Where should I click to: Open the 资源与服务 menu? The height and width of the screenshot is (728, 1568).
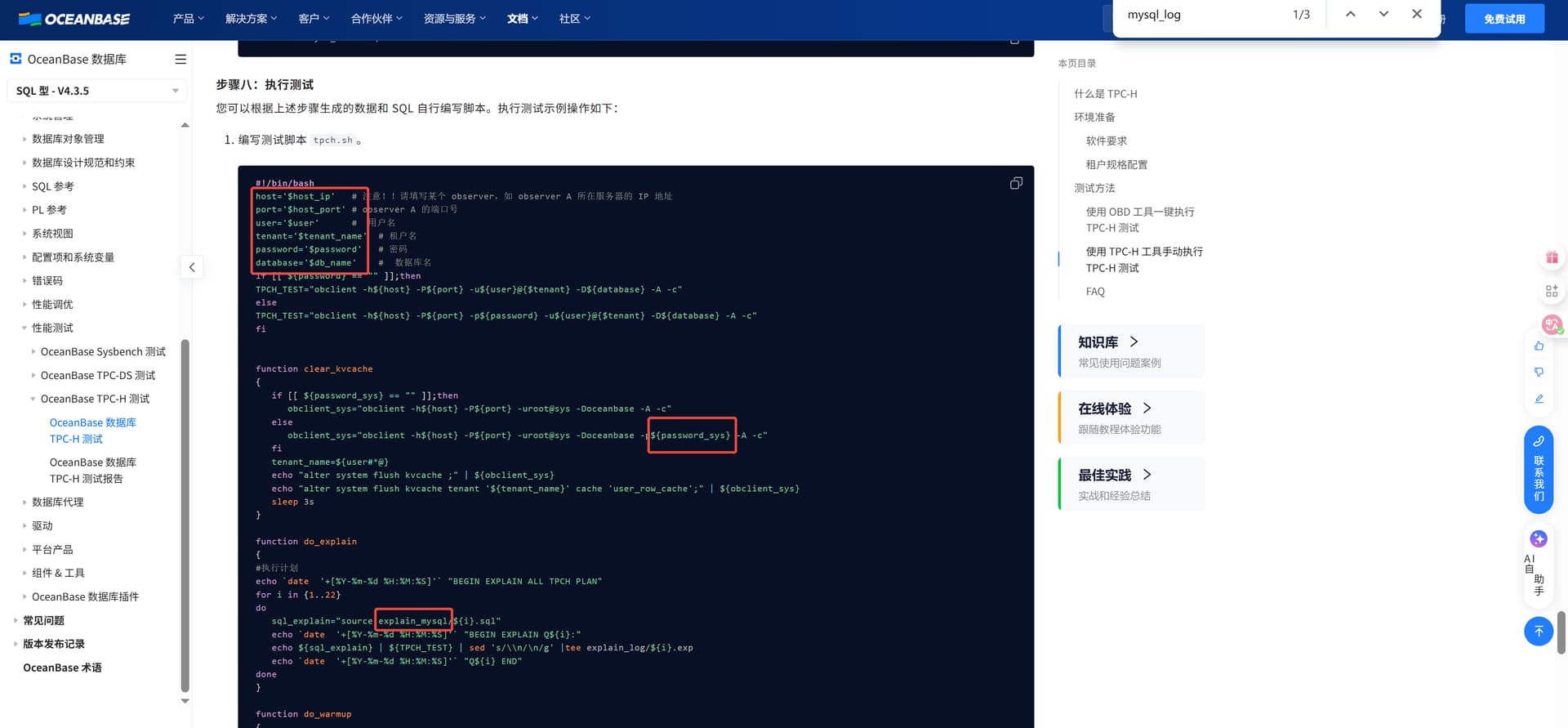(x=454, y=19)
